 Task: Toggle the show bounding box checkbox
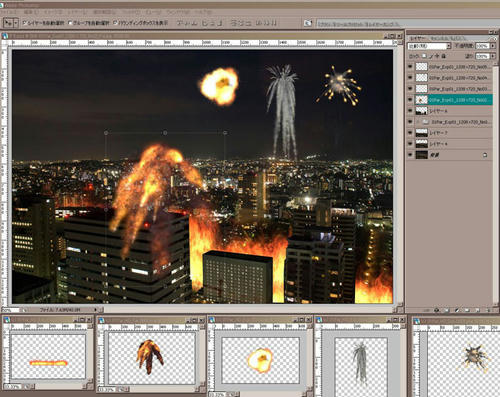point(115,23)
